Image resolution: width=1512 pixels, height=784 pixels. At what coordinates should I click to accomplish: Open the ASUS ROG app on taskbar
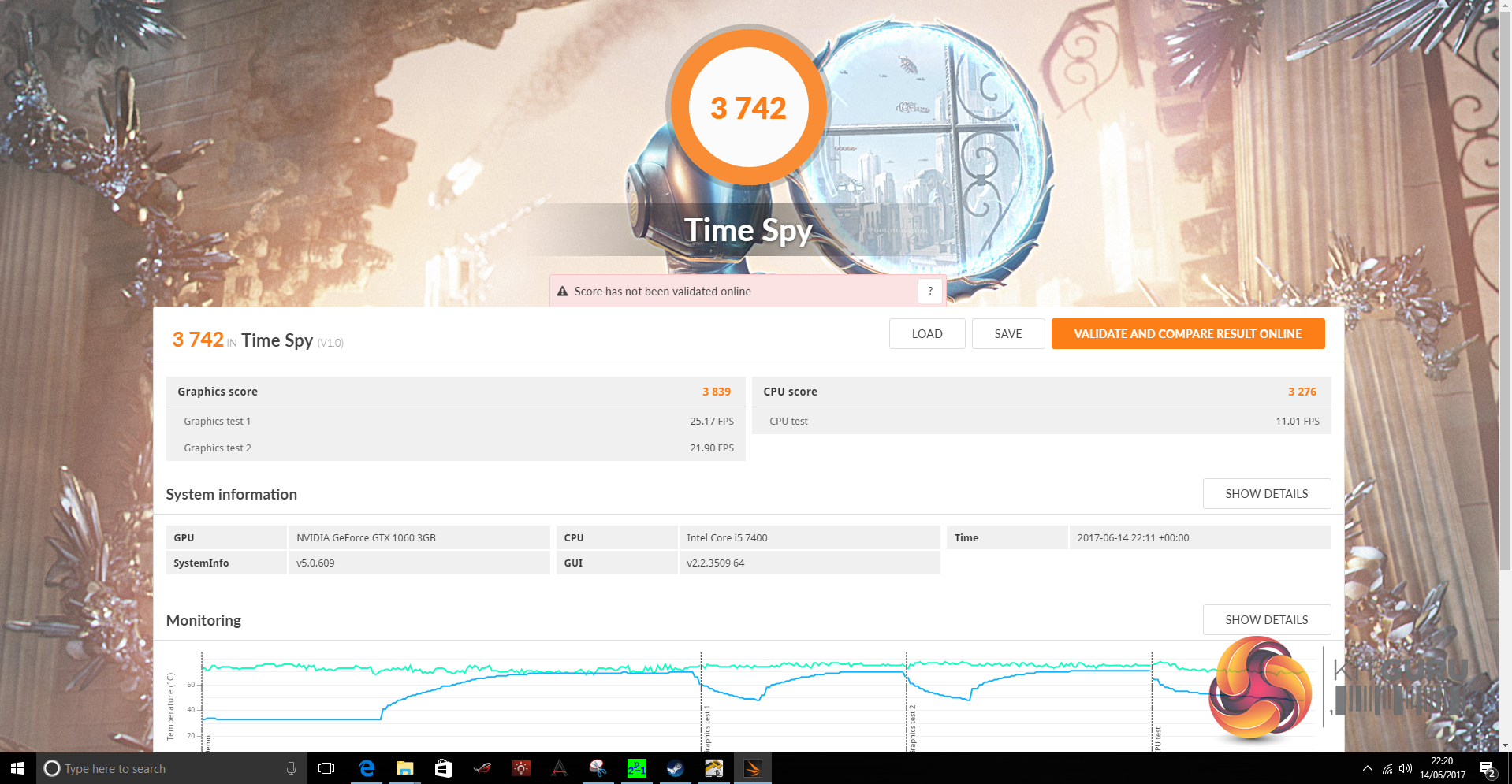click(x=482, y=768)
